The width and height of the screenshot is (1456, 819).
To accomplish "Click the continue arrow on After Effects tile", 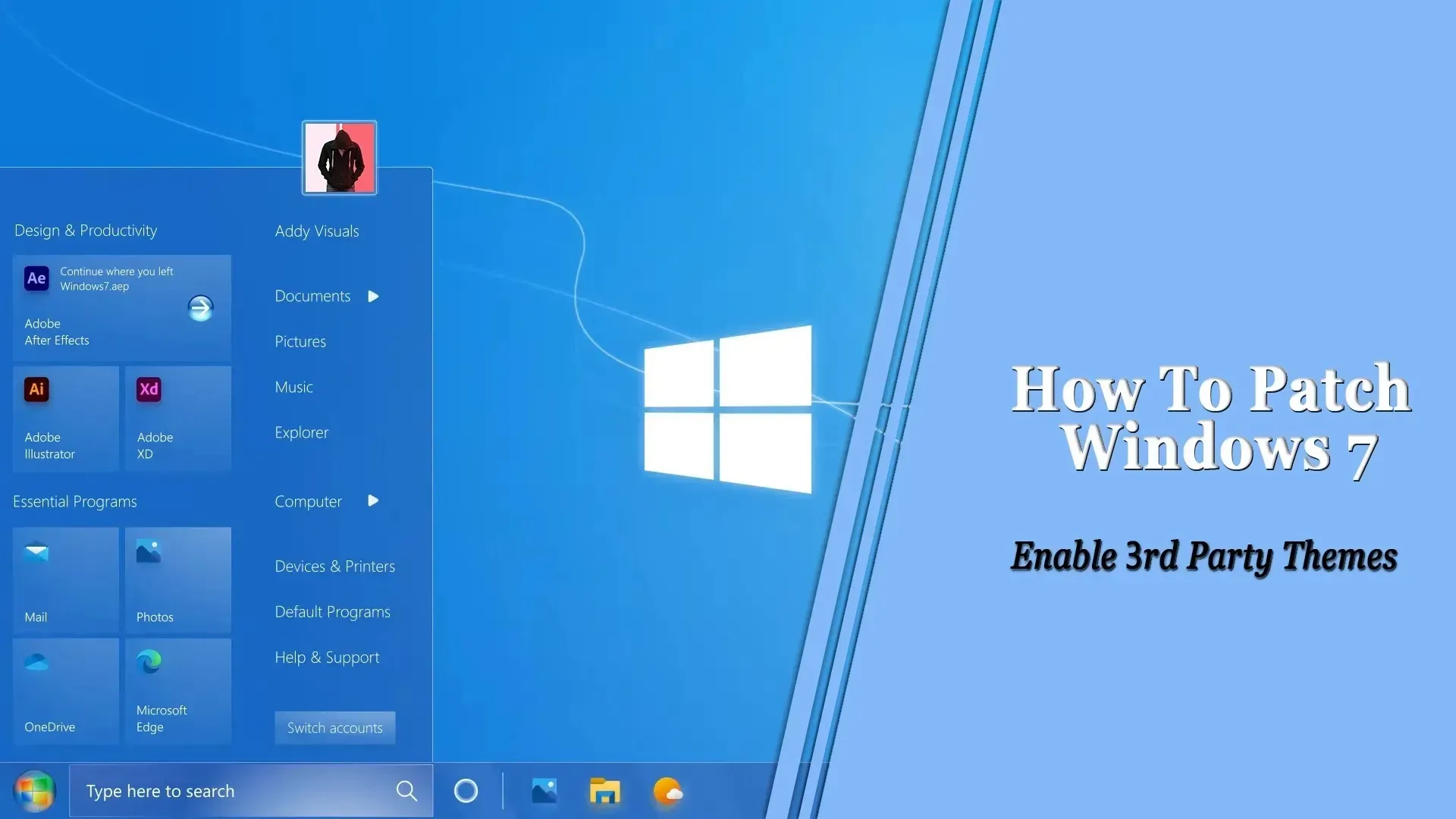I will (x=200, y=308).
